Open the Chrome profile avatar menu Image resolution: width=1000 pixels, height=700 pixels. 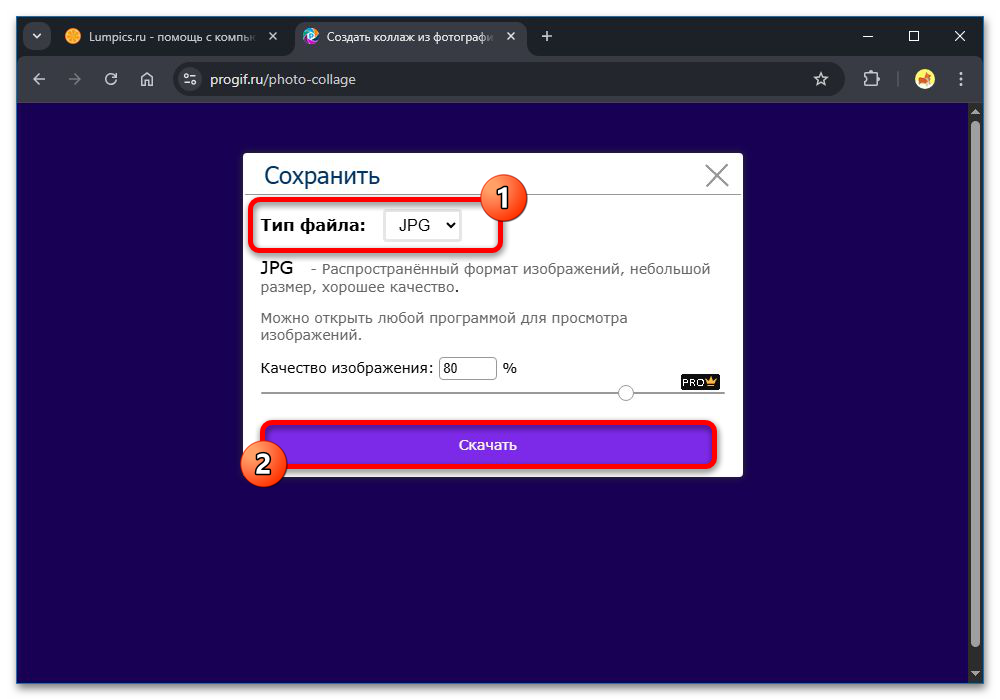click(925, 79)
